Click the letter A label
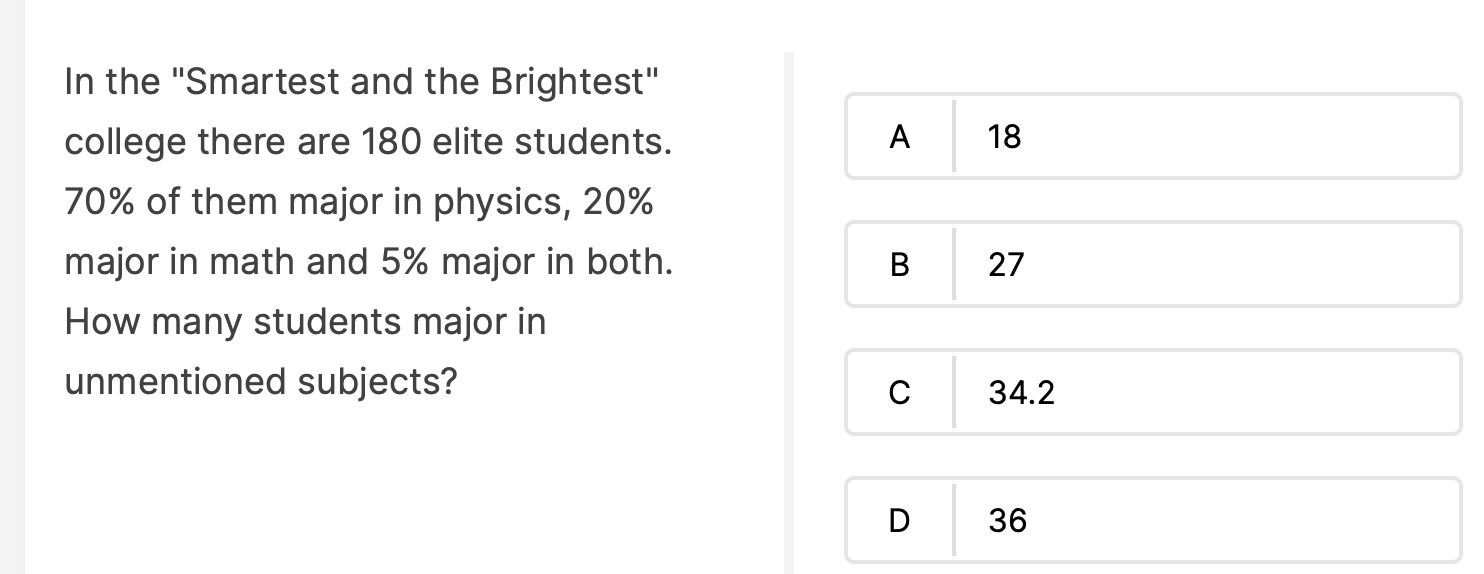Viewport: 1484px width, 574px height. [899, 136]
